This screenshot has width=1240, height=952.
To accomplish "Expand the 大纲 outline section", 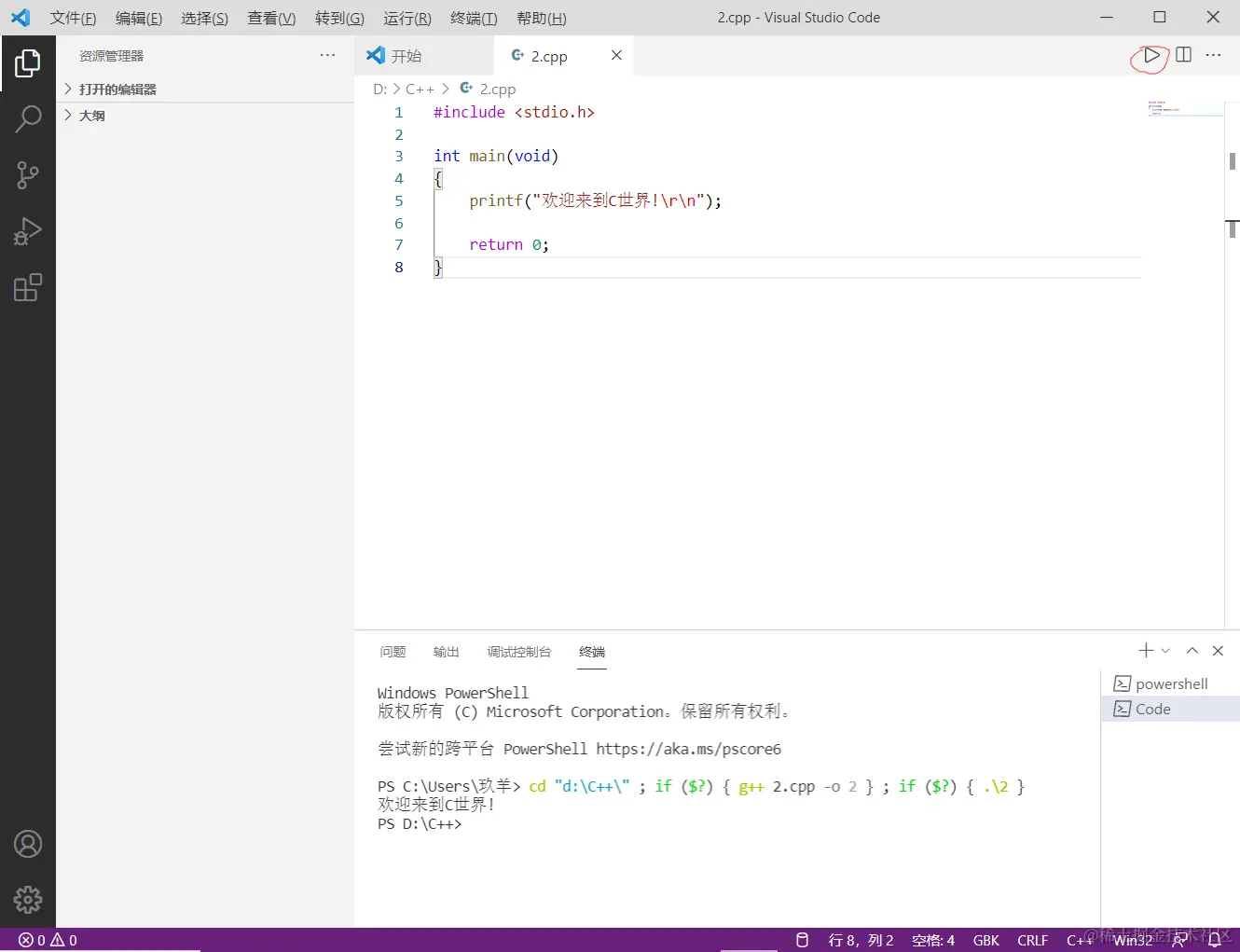I will point(205,116).
